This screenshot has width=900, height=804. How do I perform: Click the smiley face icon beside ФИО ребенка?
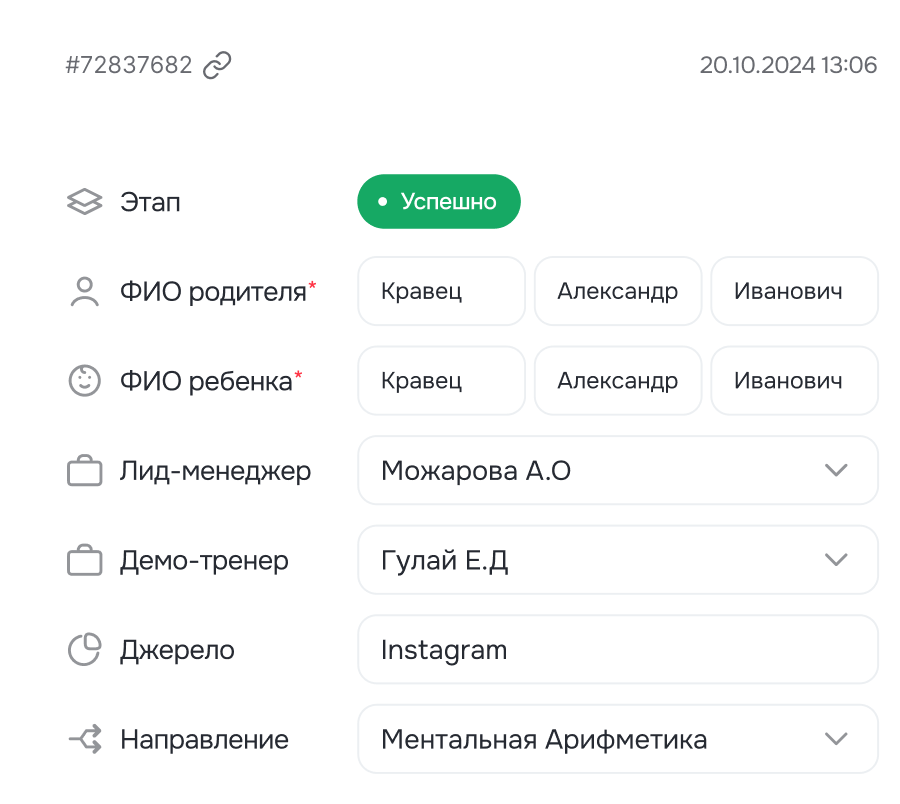[85, 381]
